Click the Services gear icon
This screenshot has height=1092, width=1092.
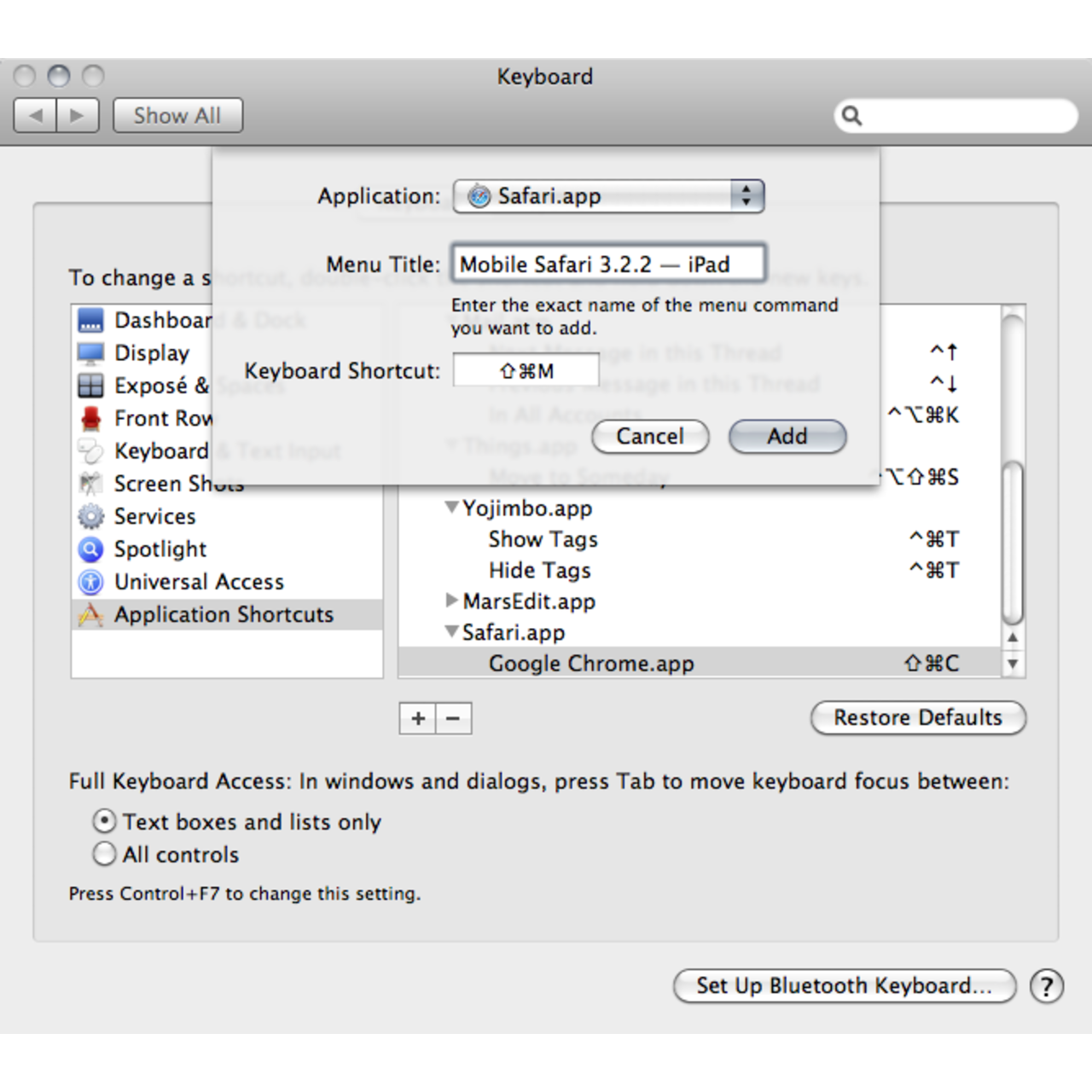90,517
